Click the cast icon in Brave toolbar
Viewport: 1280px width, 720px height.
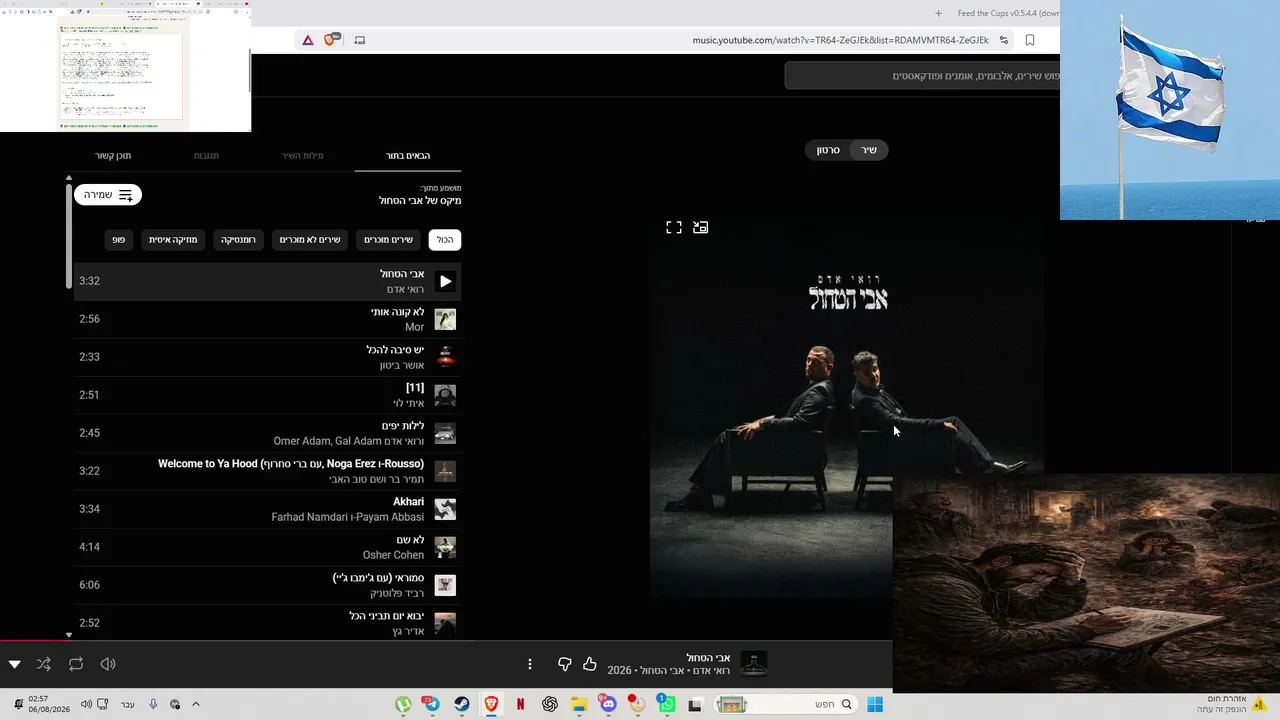(x=360, y=40)
